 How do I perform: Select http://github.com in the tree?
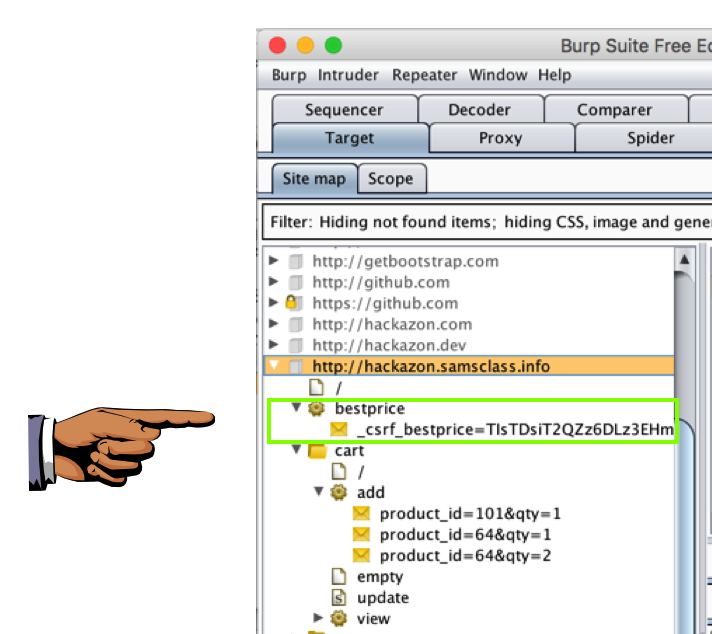[381, 282]
